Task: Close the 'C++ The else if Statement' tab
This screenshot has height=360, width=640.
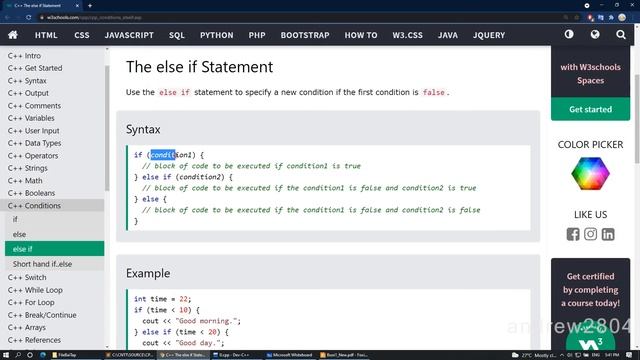Action: (77, 6)
